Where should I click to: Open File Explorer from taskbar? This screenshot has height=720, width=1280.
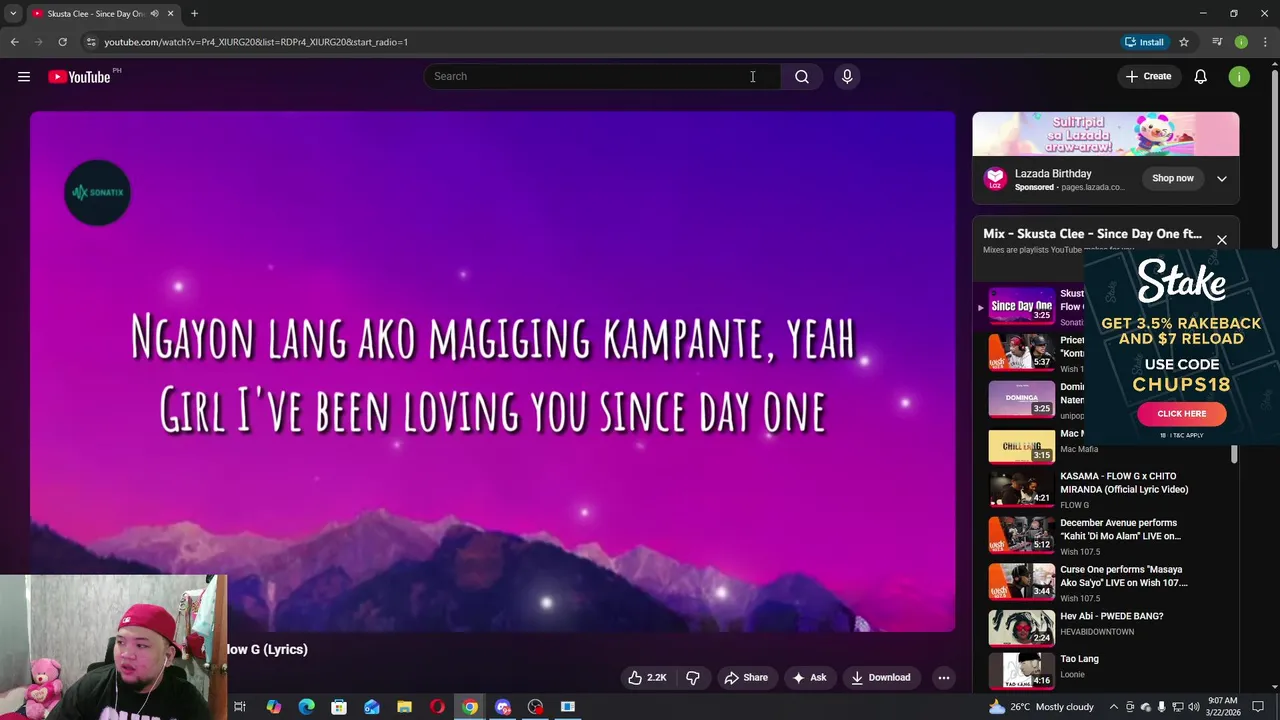404,707
